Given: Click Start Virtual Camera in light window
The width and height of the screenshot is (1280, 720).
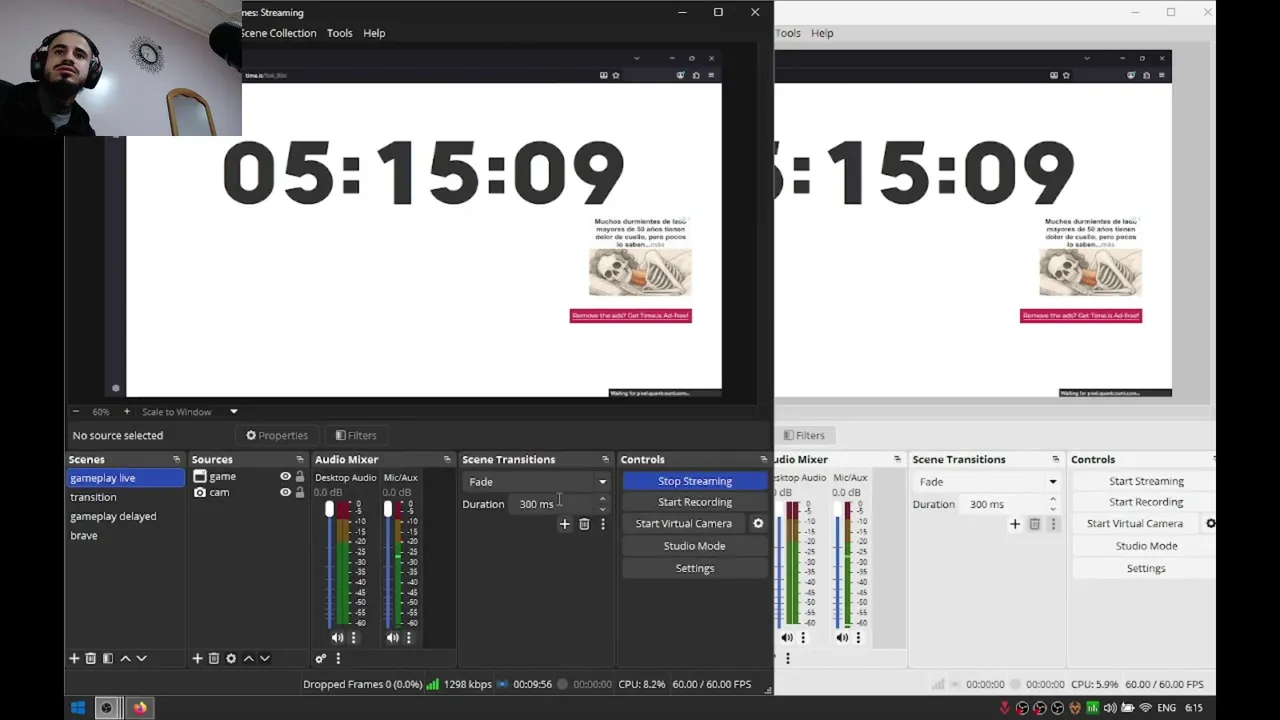Looking at the screenshot, I should tap(1134, 523).
